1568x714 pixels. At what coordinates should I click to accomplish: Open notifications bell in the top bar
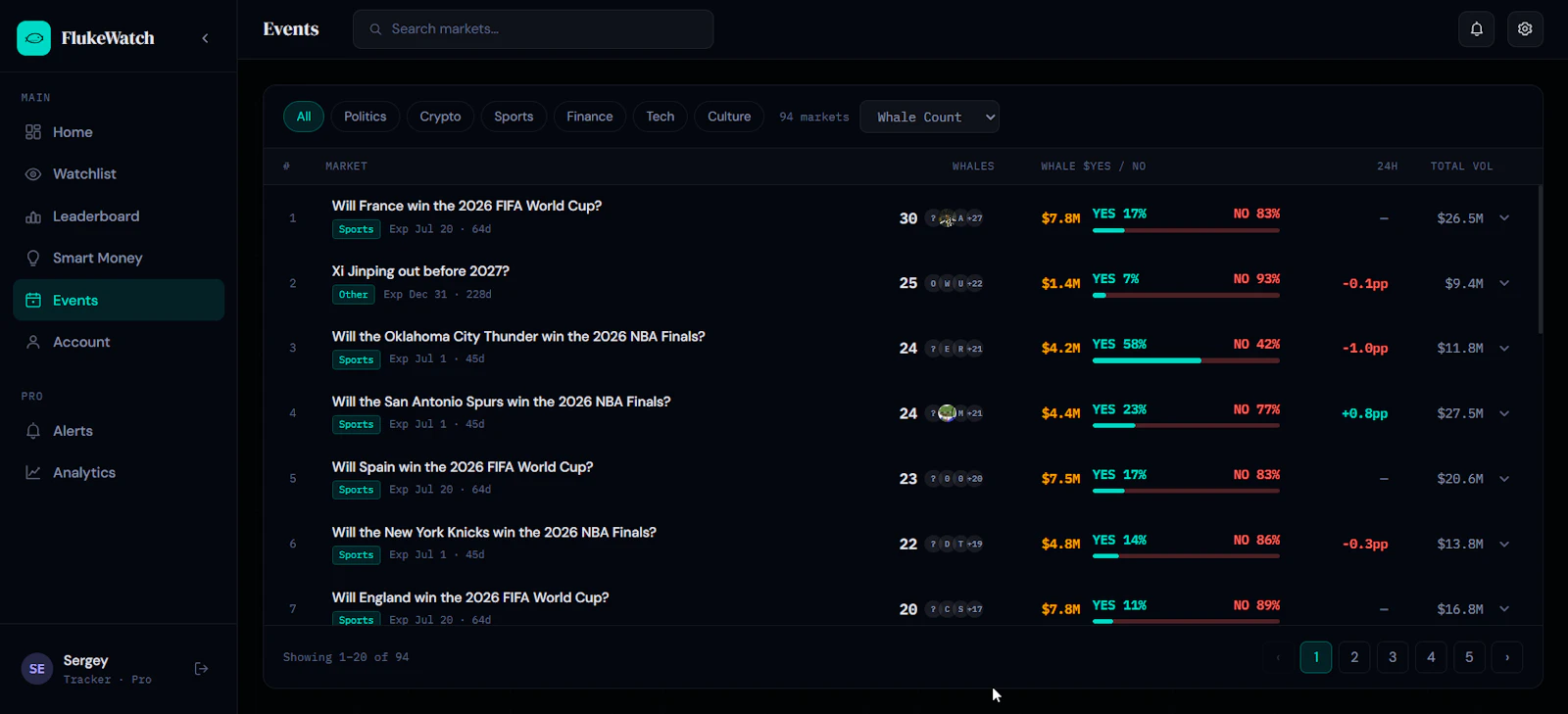1477,29
